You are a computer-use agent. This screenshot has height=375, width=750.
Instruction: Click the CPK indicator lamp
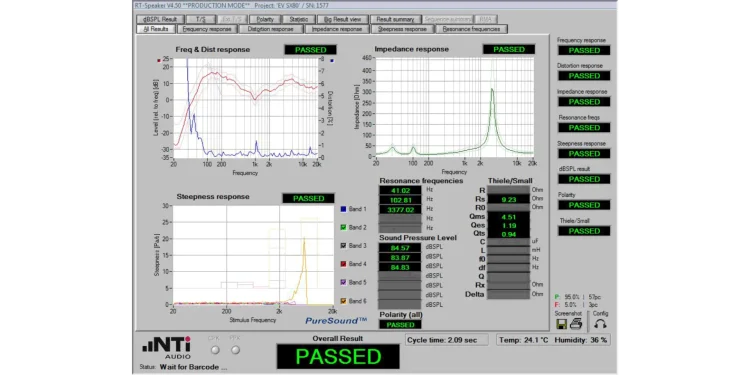[215, 350]
